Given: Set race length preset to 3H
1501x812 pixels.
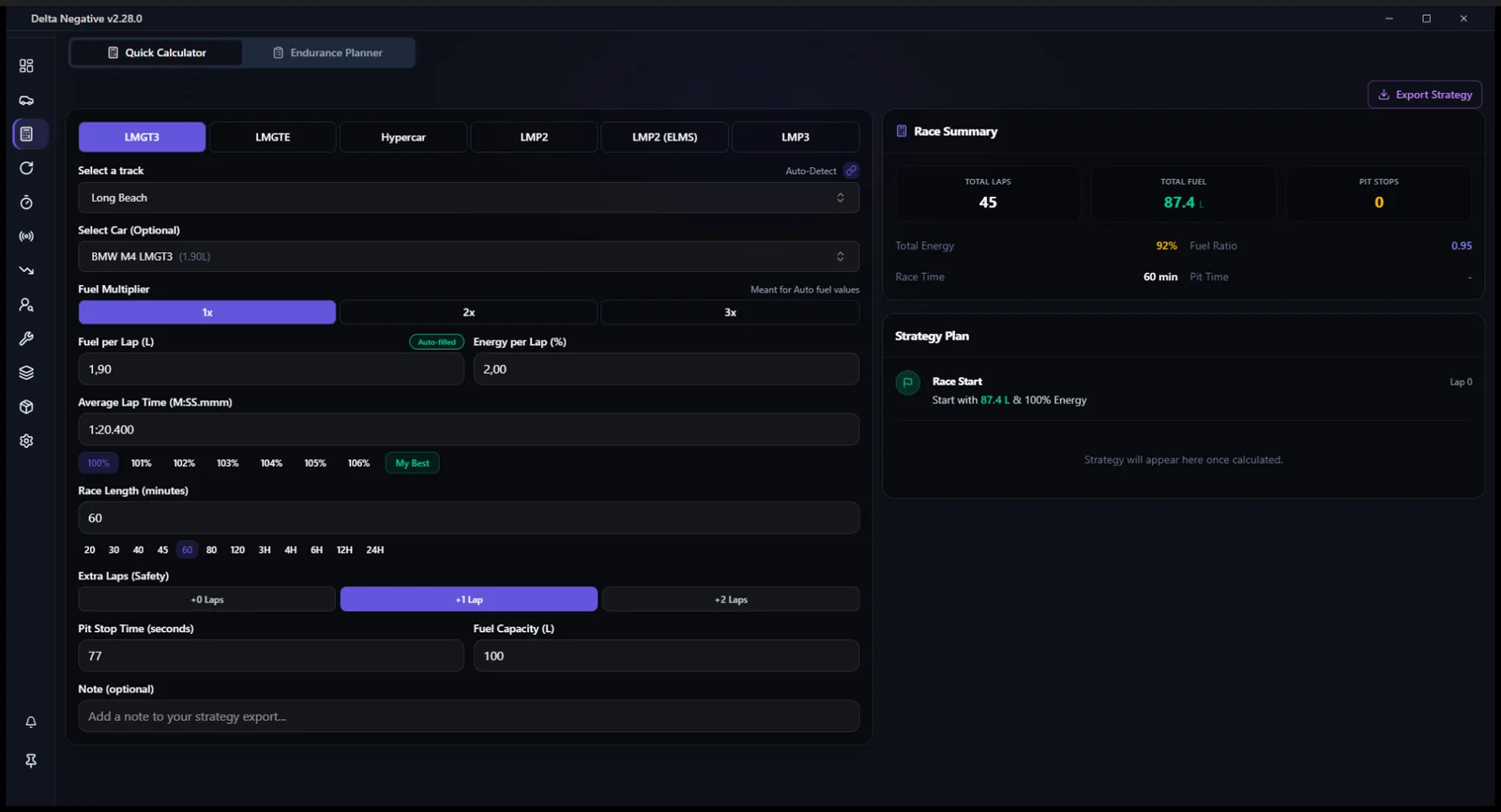Looking at the screenshot, I should [x=265, y=550].
